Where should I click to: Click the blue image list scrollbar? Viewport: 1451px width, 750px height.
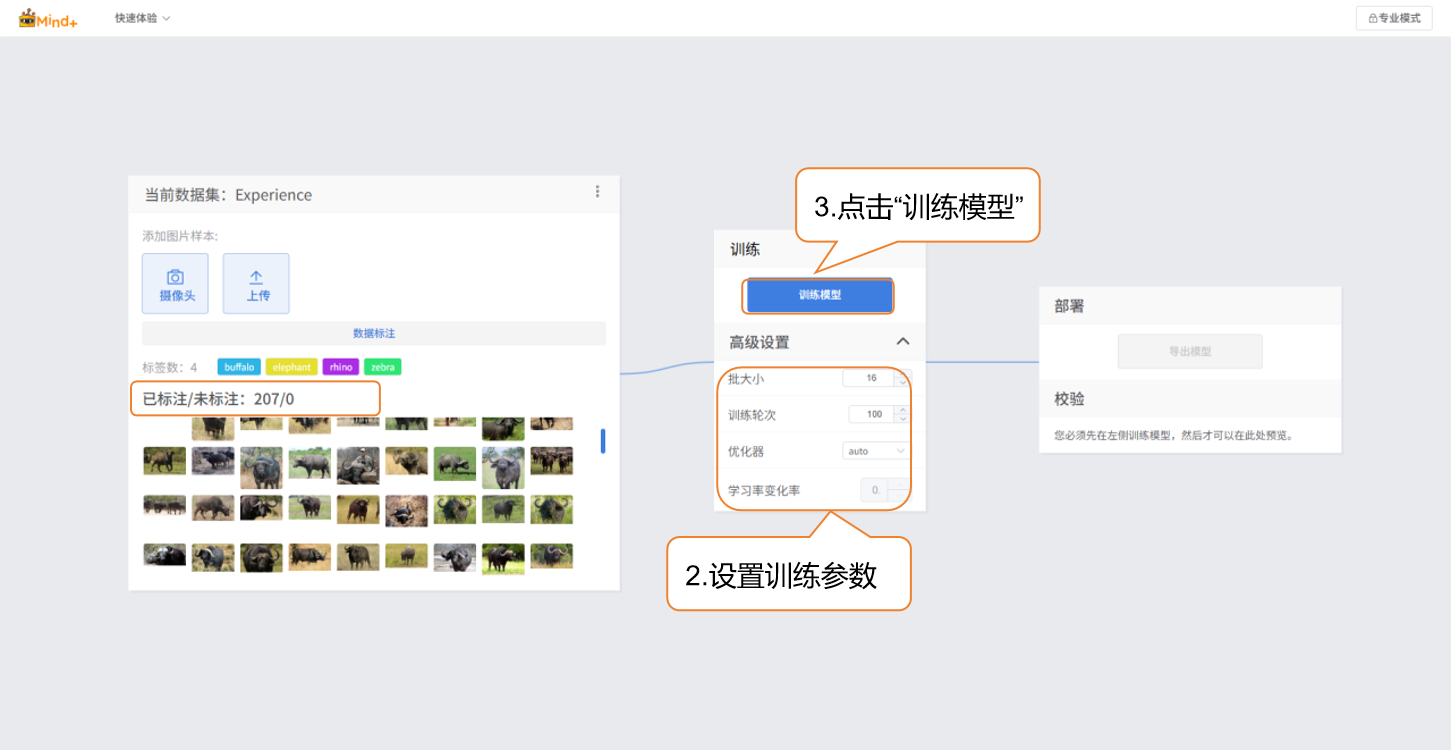(x=602, y=440)
